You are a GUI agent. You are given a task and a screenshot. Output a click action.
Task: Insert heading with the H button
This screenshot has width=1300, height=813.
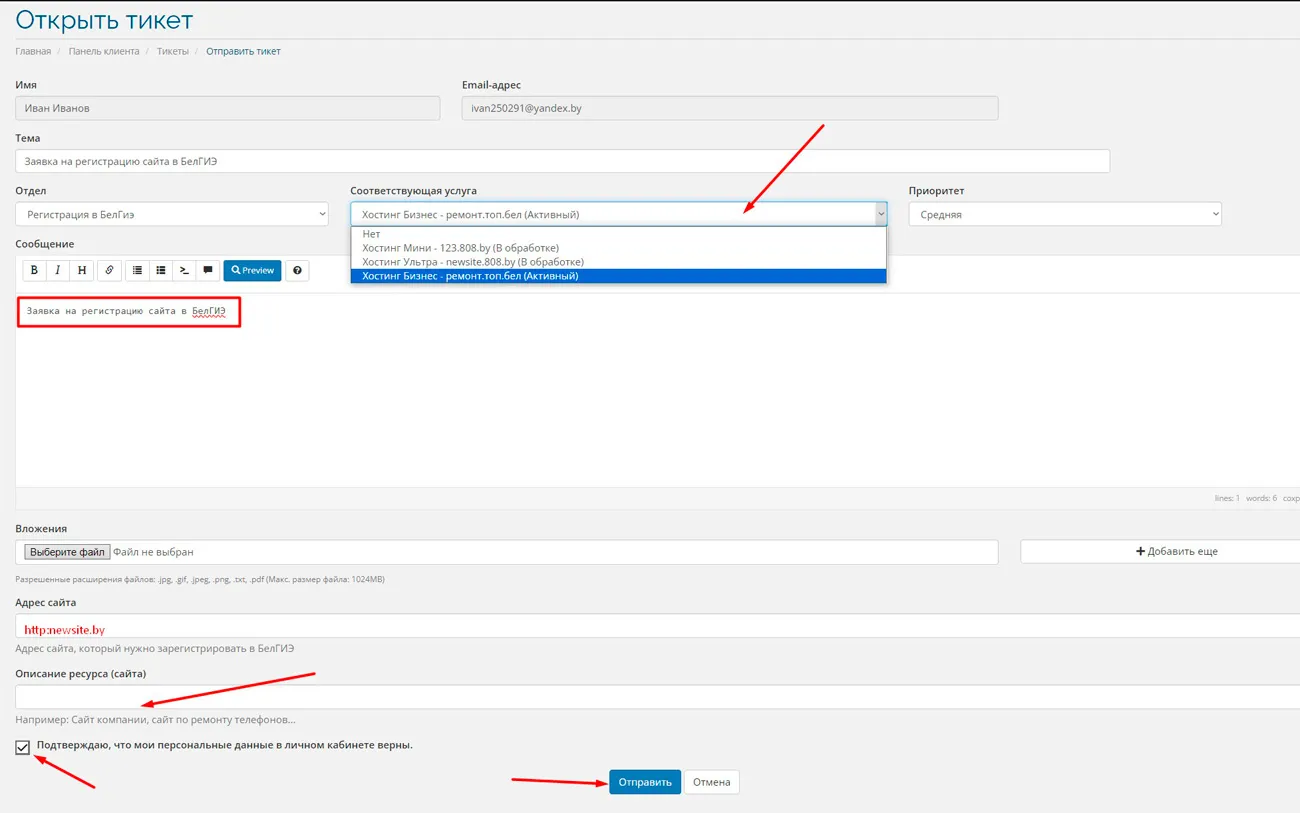81,270
